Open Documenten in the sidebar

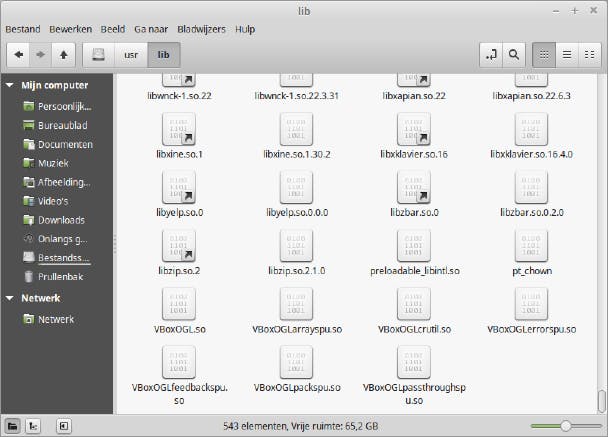click(x=58, y=144)
